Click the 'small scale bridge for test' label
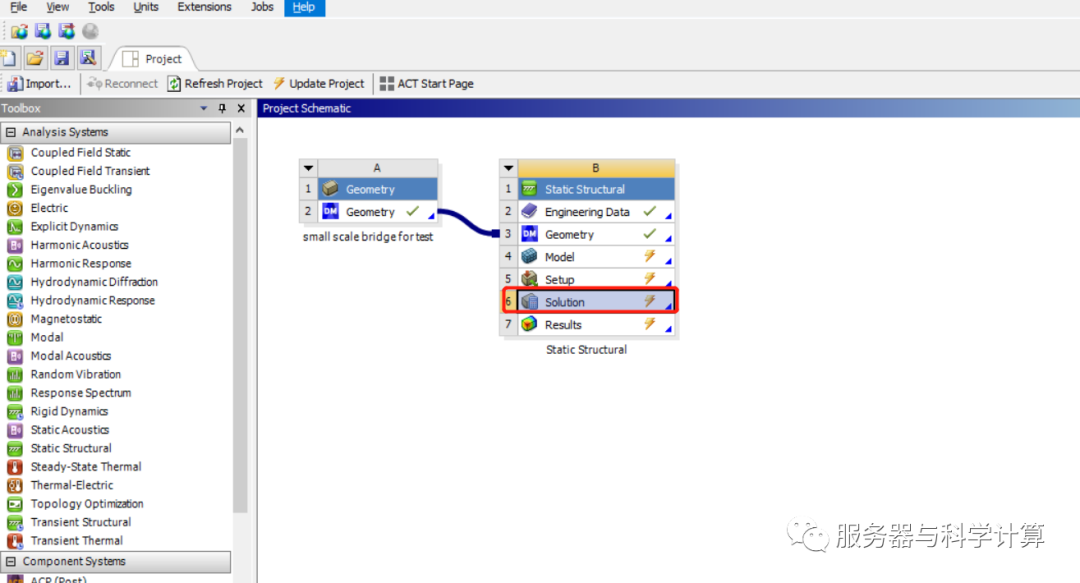The width and height of the screenshot is (1080, 583). [368, 237]
